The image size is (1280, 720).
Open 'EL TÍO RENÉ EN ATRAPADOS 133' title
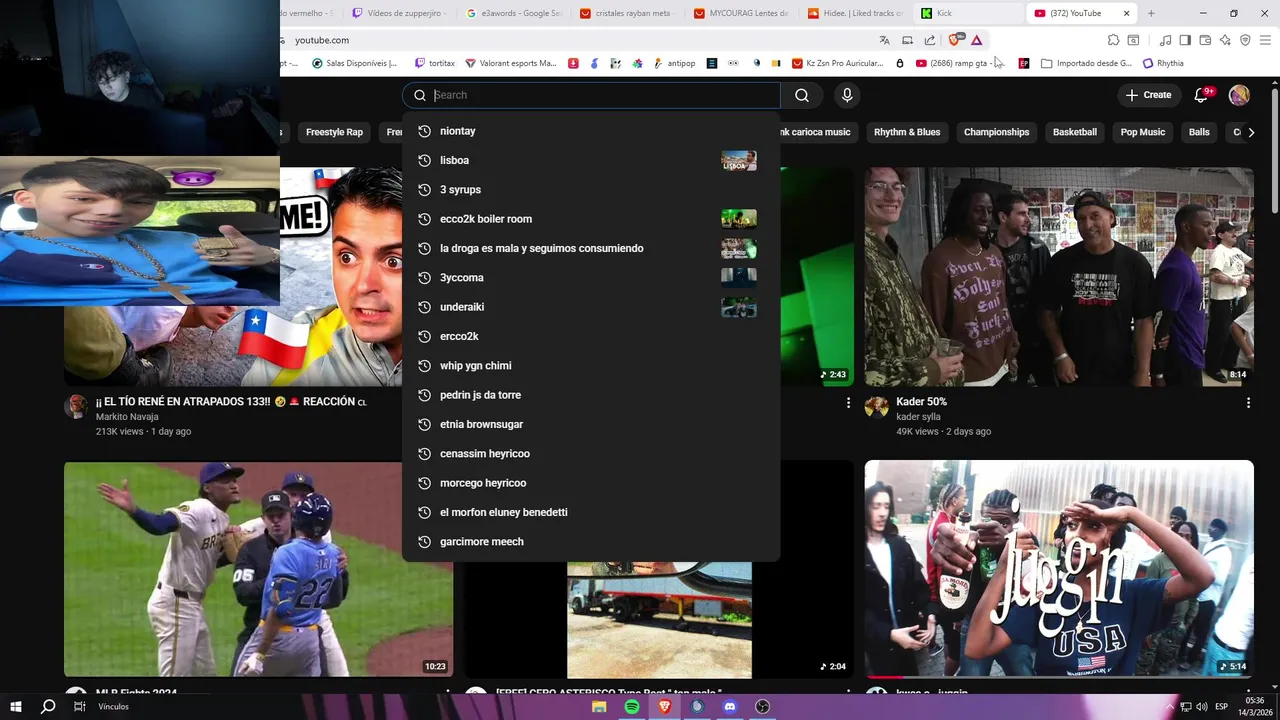coord(231,402)
